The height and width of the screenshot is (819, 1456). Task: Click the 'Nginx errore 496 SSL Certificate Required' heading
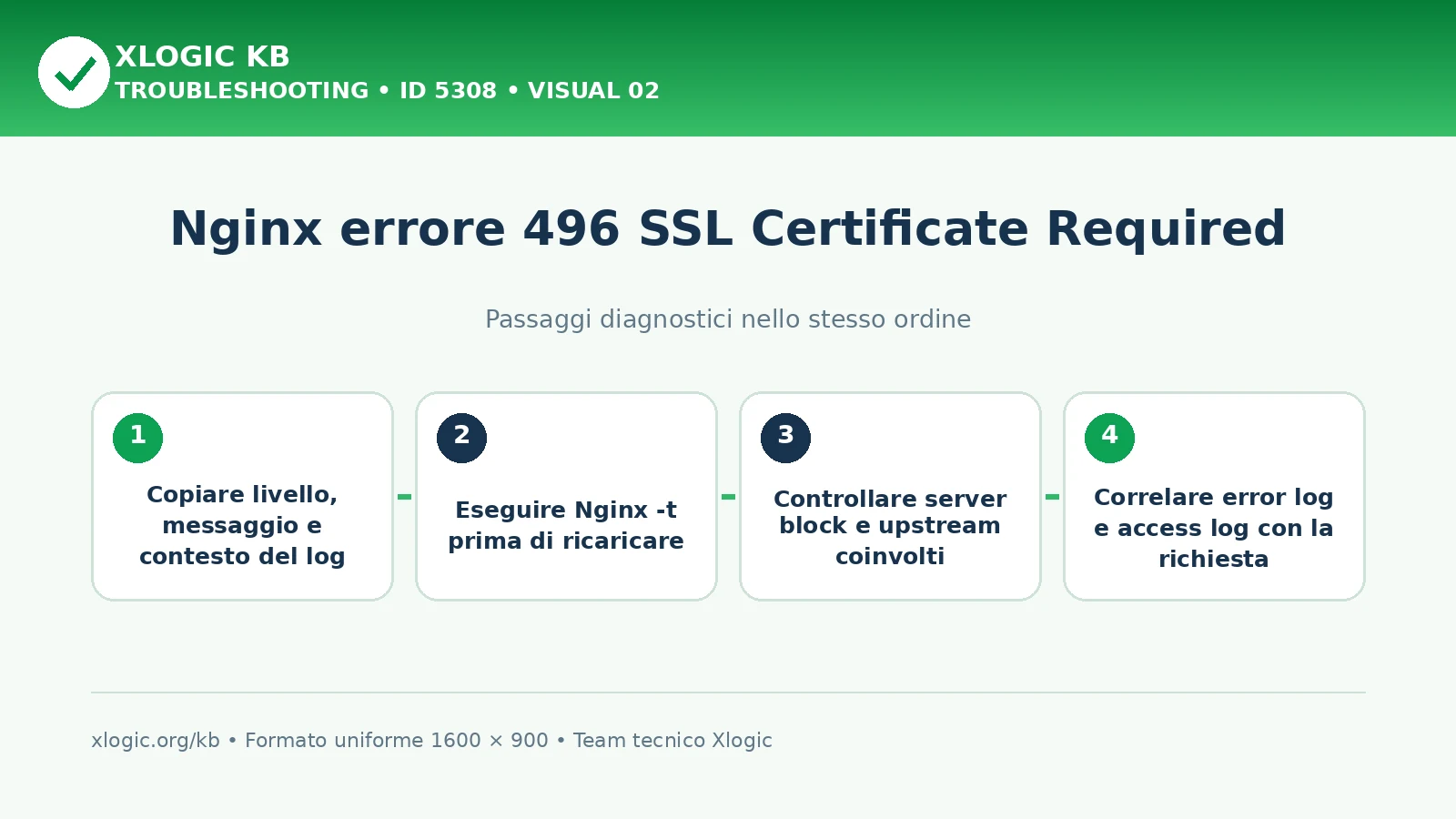point(728,228)
